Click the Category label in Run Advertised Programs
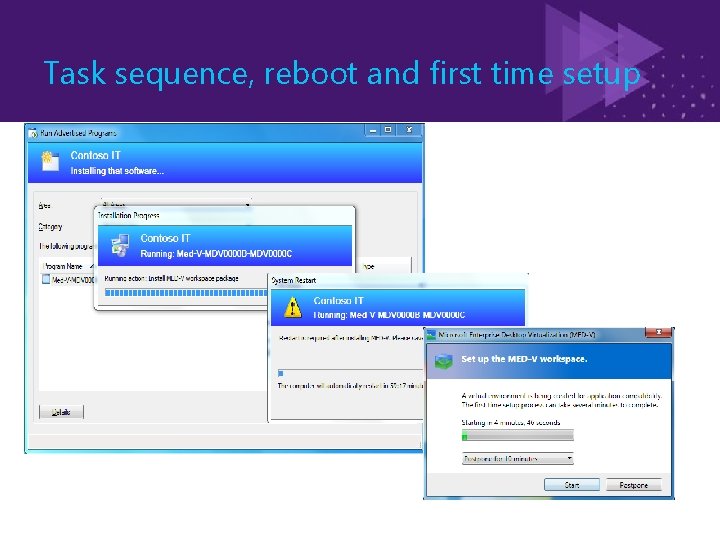 coord(51,227)
